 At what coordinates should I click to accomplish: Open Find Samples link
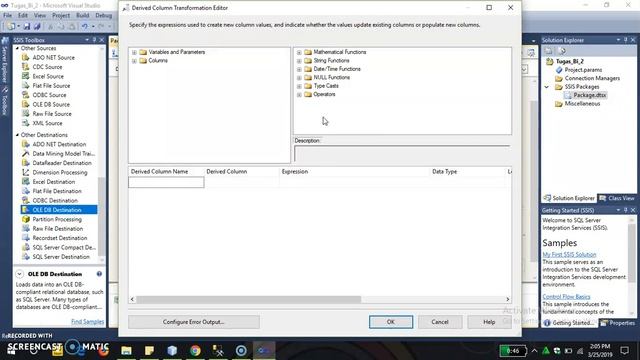click(87, 322)
